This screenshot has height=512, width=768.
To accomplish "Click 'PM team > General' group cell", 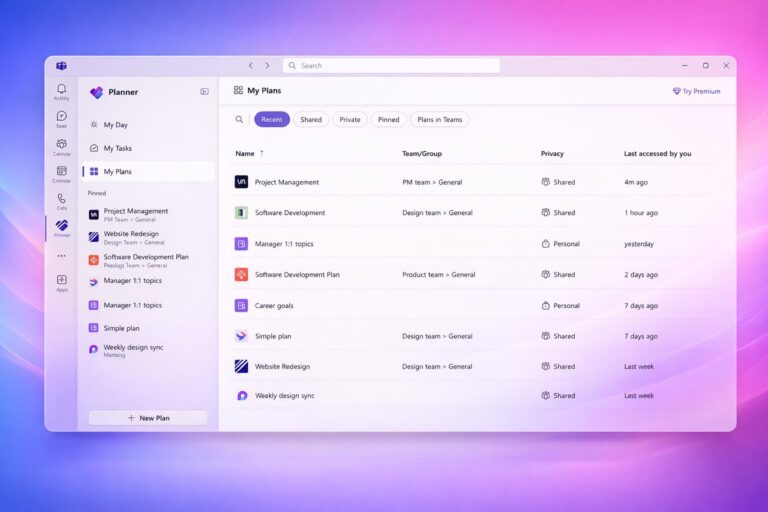I will 432,182.
